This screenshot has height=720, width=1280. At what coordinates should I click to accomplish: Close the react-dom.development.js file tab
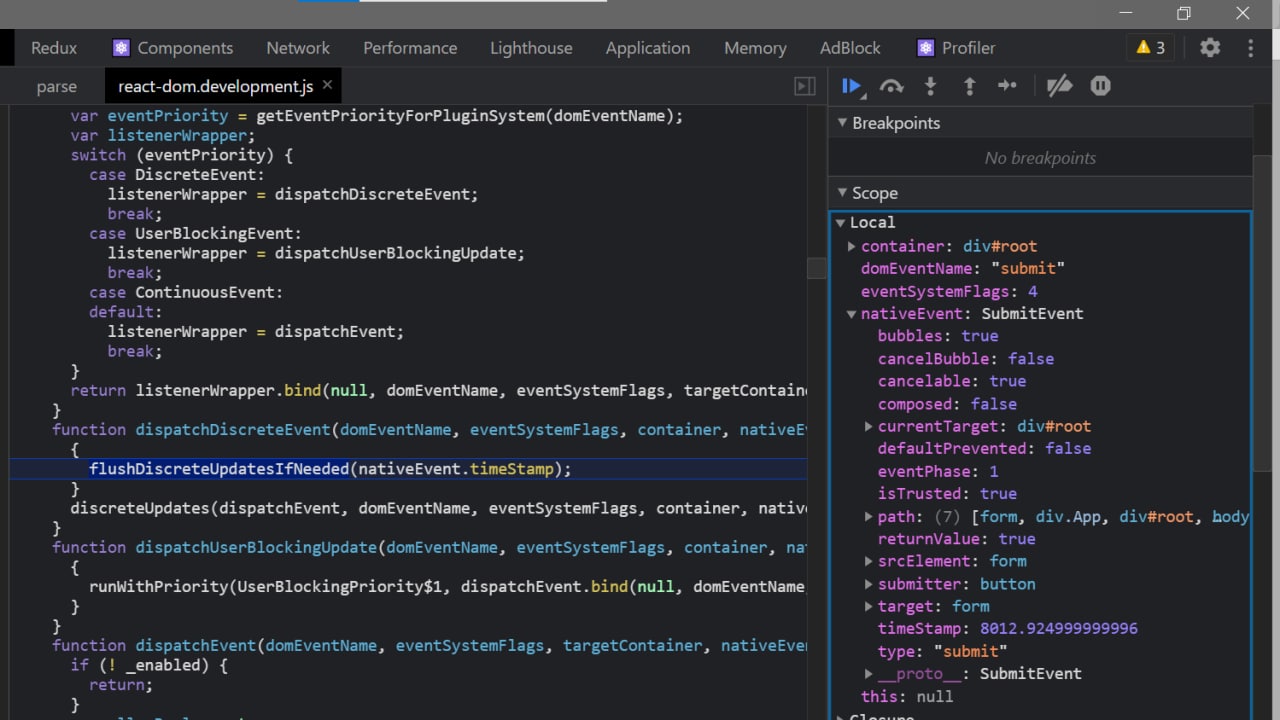pos(327,85)
